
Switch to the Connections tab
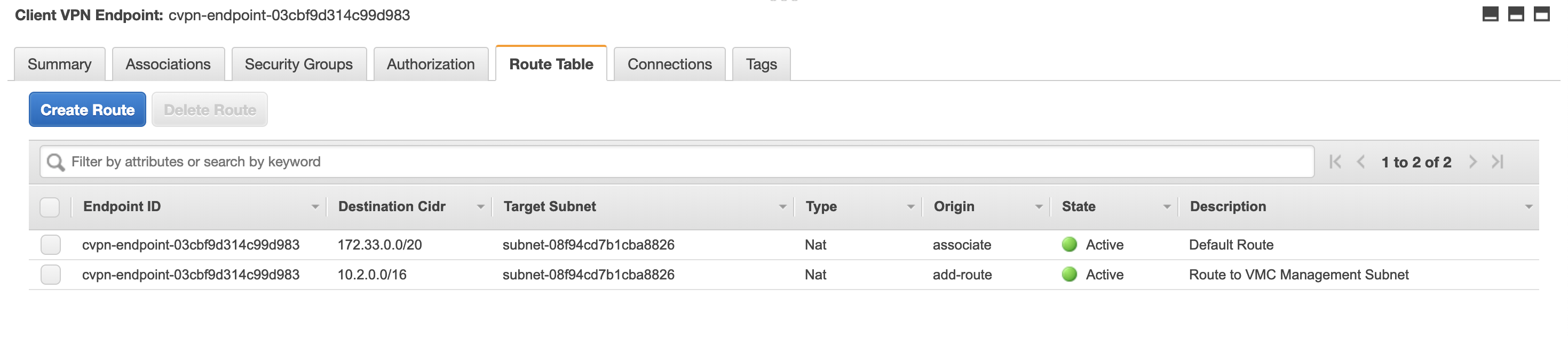tap(669, 65)
